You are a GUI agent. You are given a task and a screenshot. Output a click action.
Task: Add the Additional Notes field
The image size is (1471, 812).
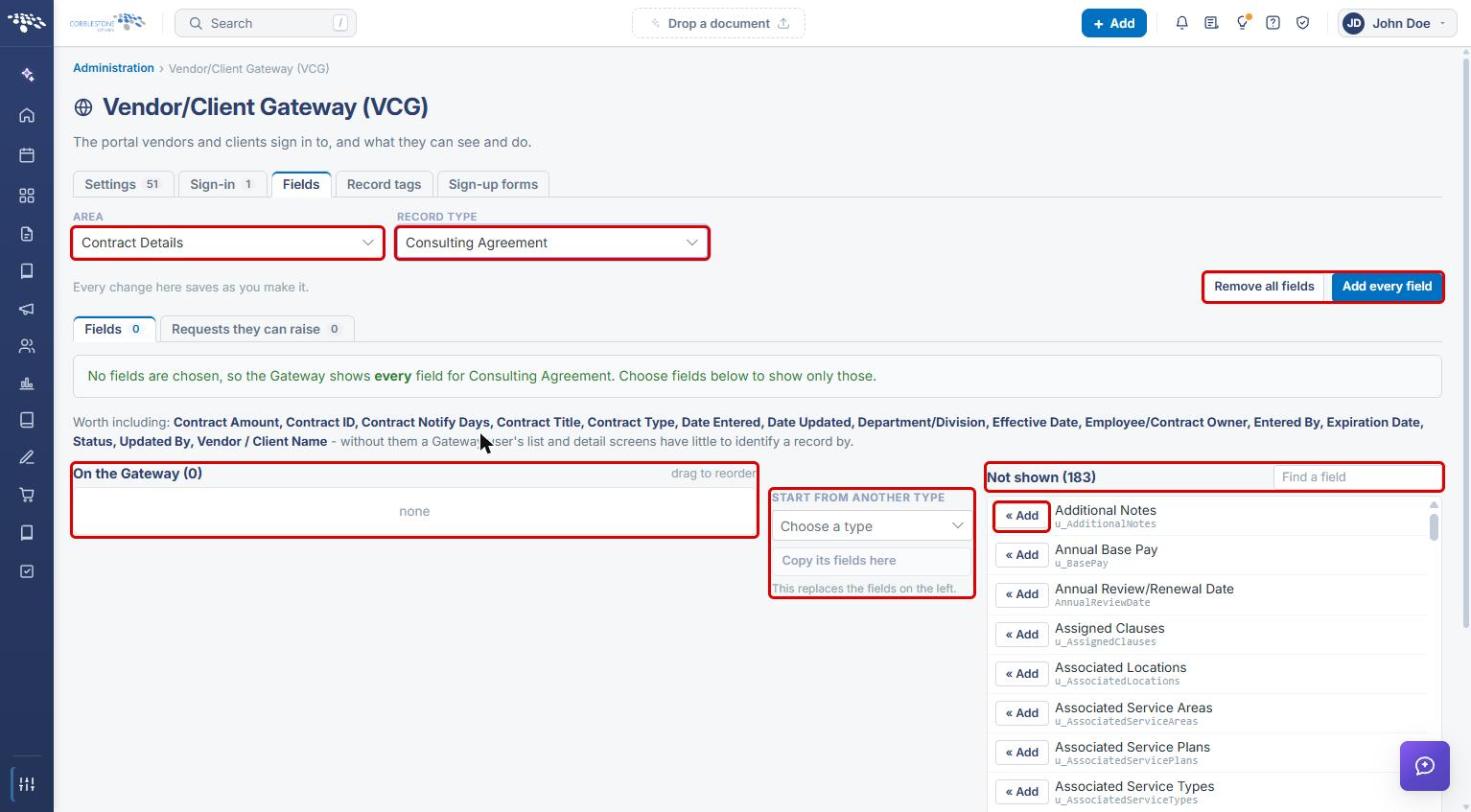[x=1022, y=516]
